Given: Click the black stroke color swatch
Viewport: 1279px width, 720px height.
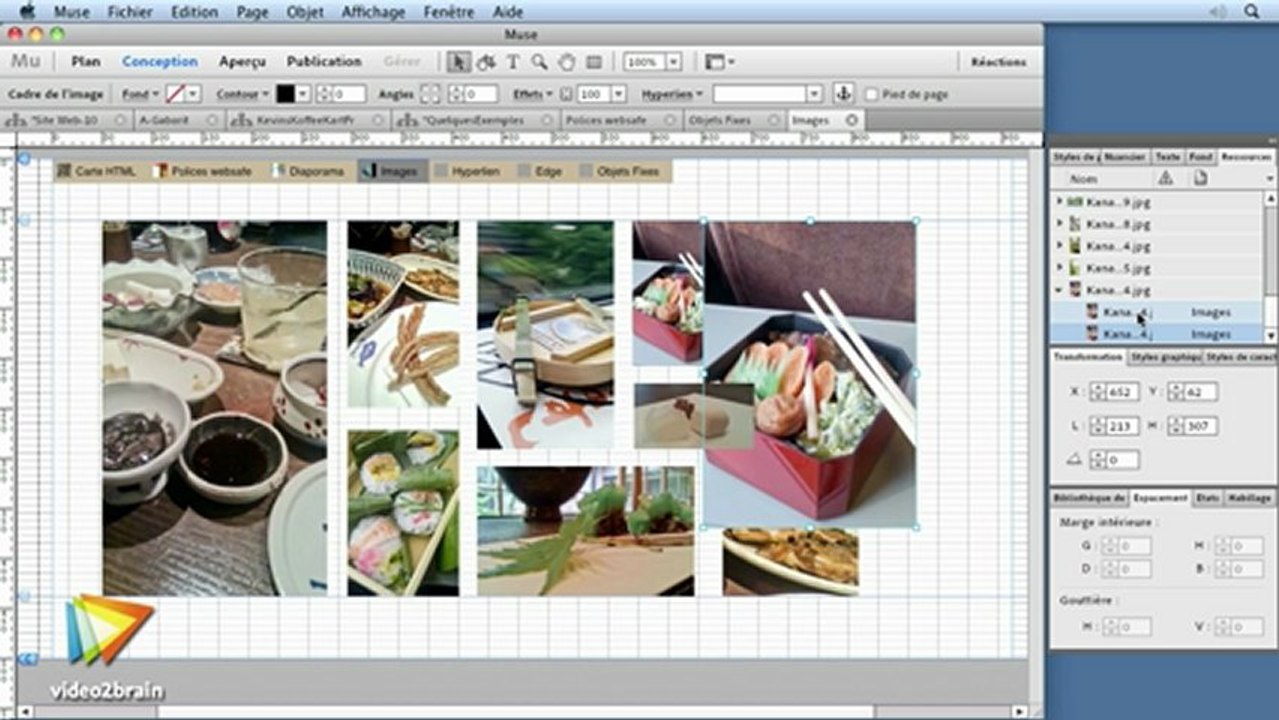Looking at the screenshot, I should point(285,94).
